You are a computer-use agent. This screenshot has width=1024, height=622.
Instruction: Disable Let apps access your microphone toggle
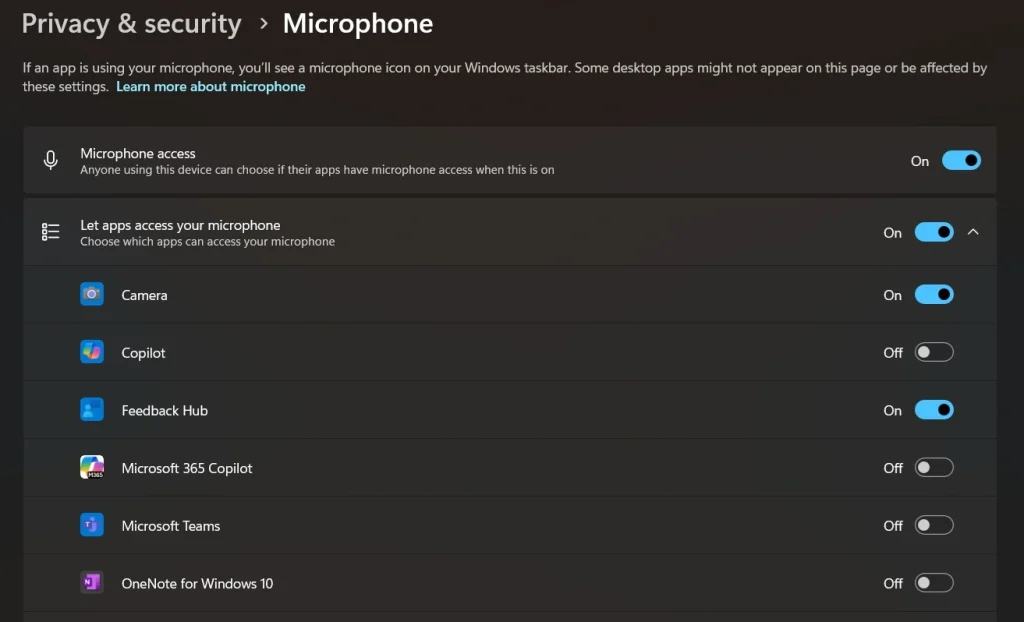(934, 232)
